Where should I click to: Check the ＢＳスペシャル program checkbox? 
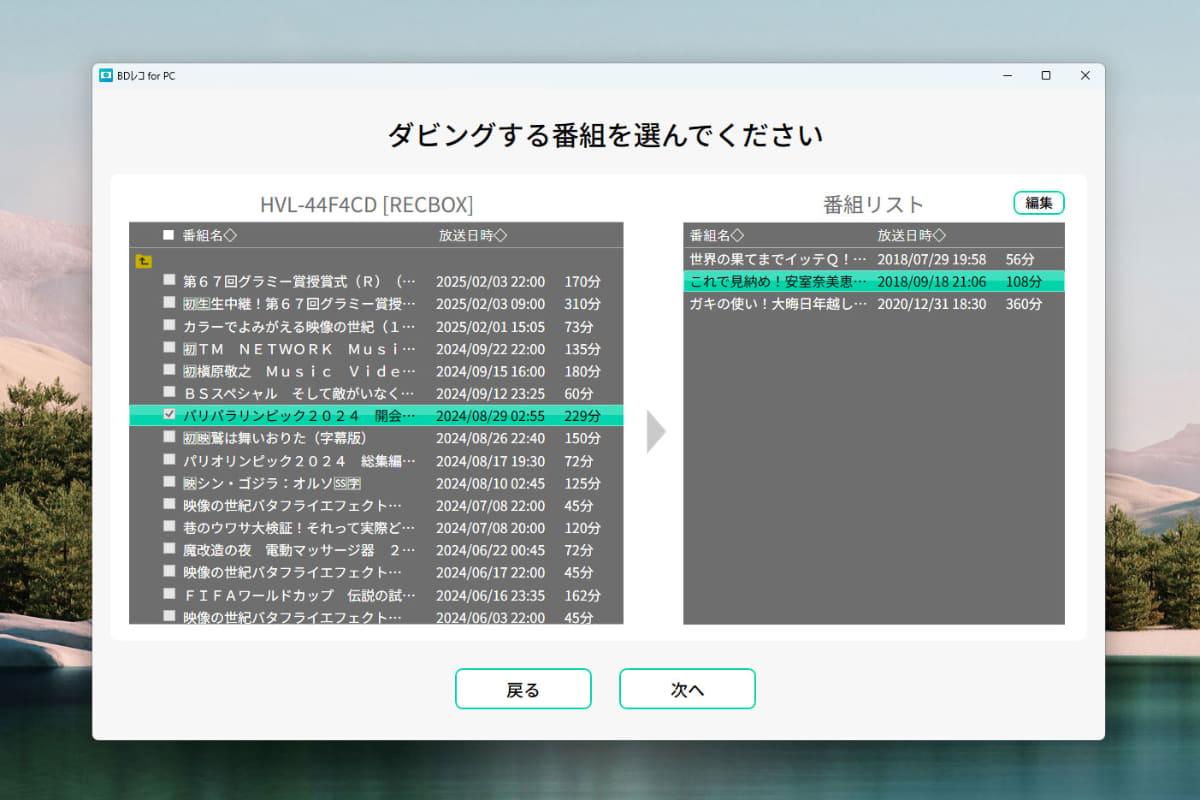pos(169,393)
